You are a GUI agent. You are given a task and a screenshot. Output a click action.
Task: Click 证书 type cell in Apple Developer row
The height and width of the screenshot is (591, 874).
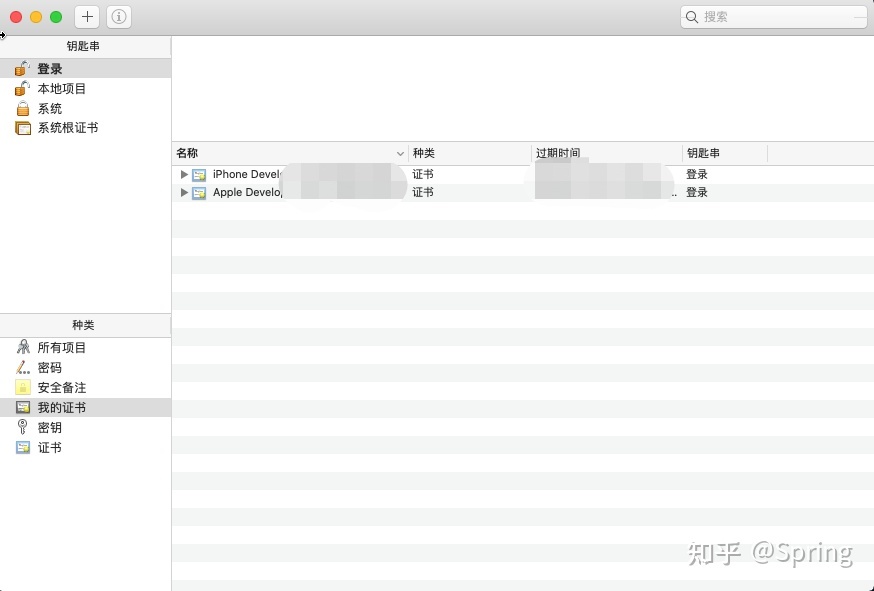(423, 192)
